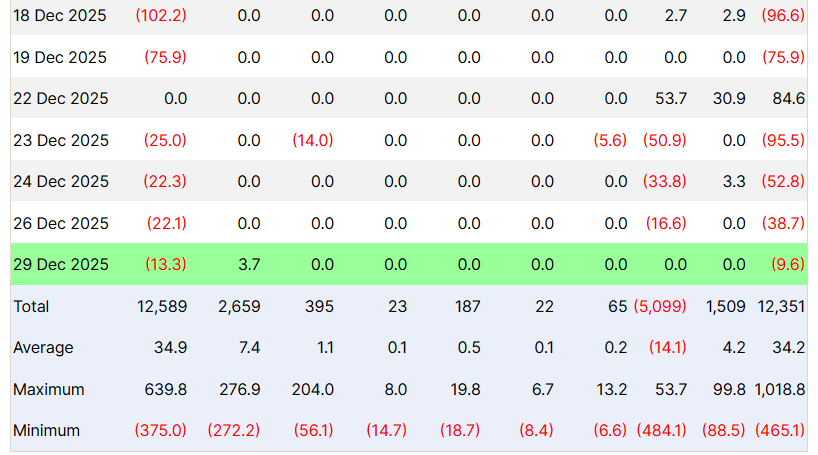This screenshot has width=818, height=455.
Task: Click the 24 Dec 2025 date cell
Action: (x=61, y=181)
